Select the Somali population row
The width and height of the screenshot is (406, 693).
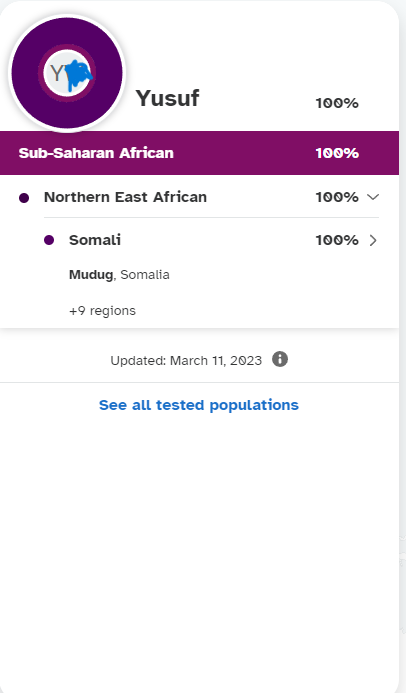[x=211, y=240]
